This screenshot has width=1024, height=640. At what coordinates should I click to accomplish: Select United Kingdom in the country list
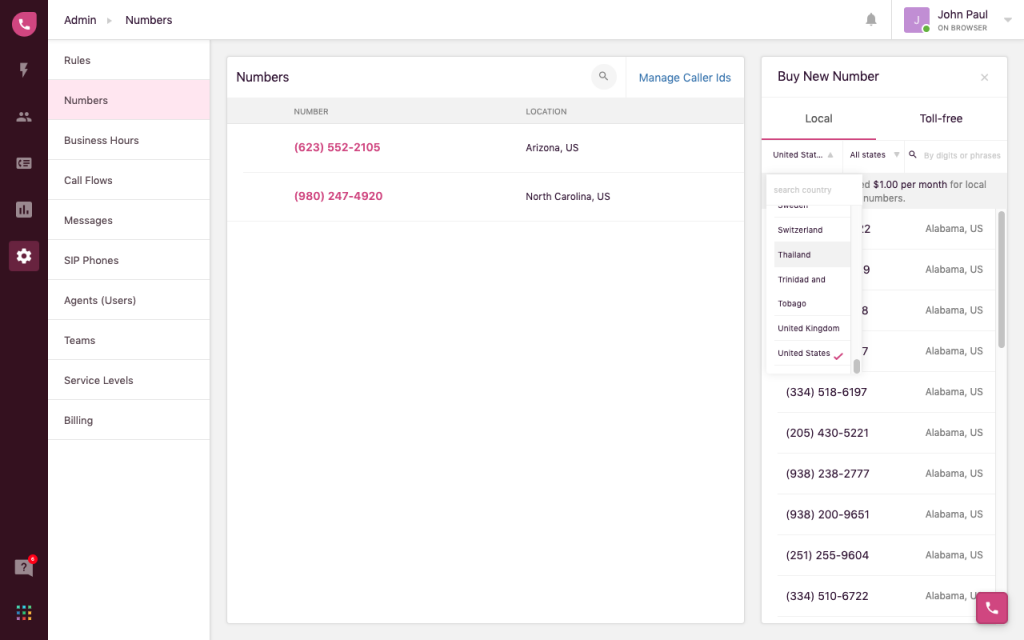[x=808, y=328]
